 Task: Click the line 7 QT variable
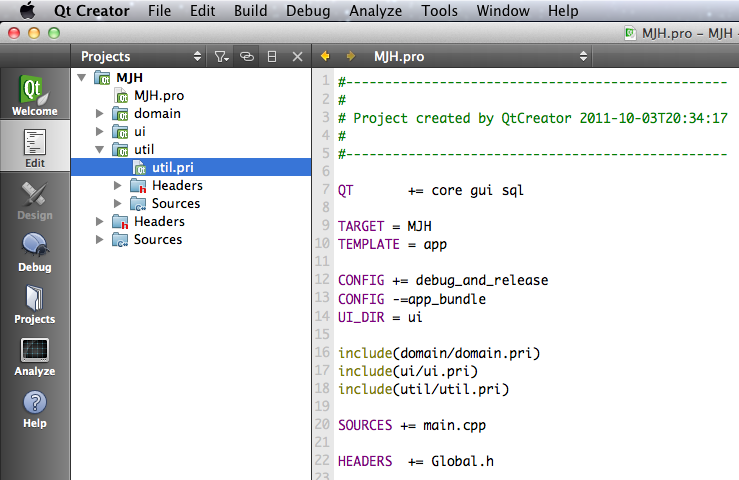click(x=345, y=190)
